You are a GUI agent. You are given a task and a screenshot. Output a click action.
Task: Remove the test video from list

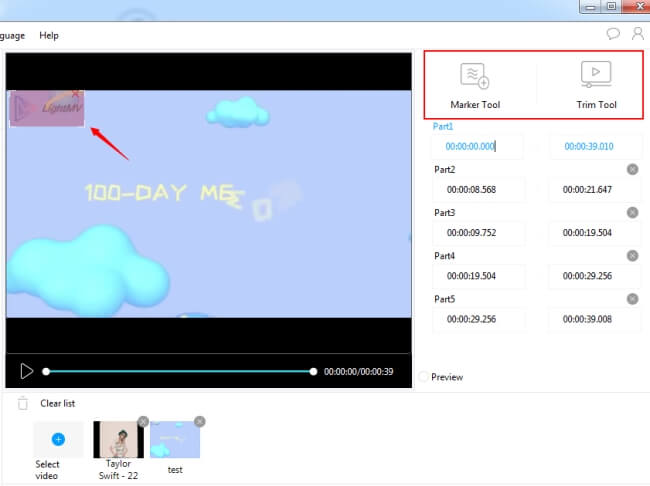click(x=199, y=422)
